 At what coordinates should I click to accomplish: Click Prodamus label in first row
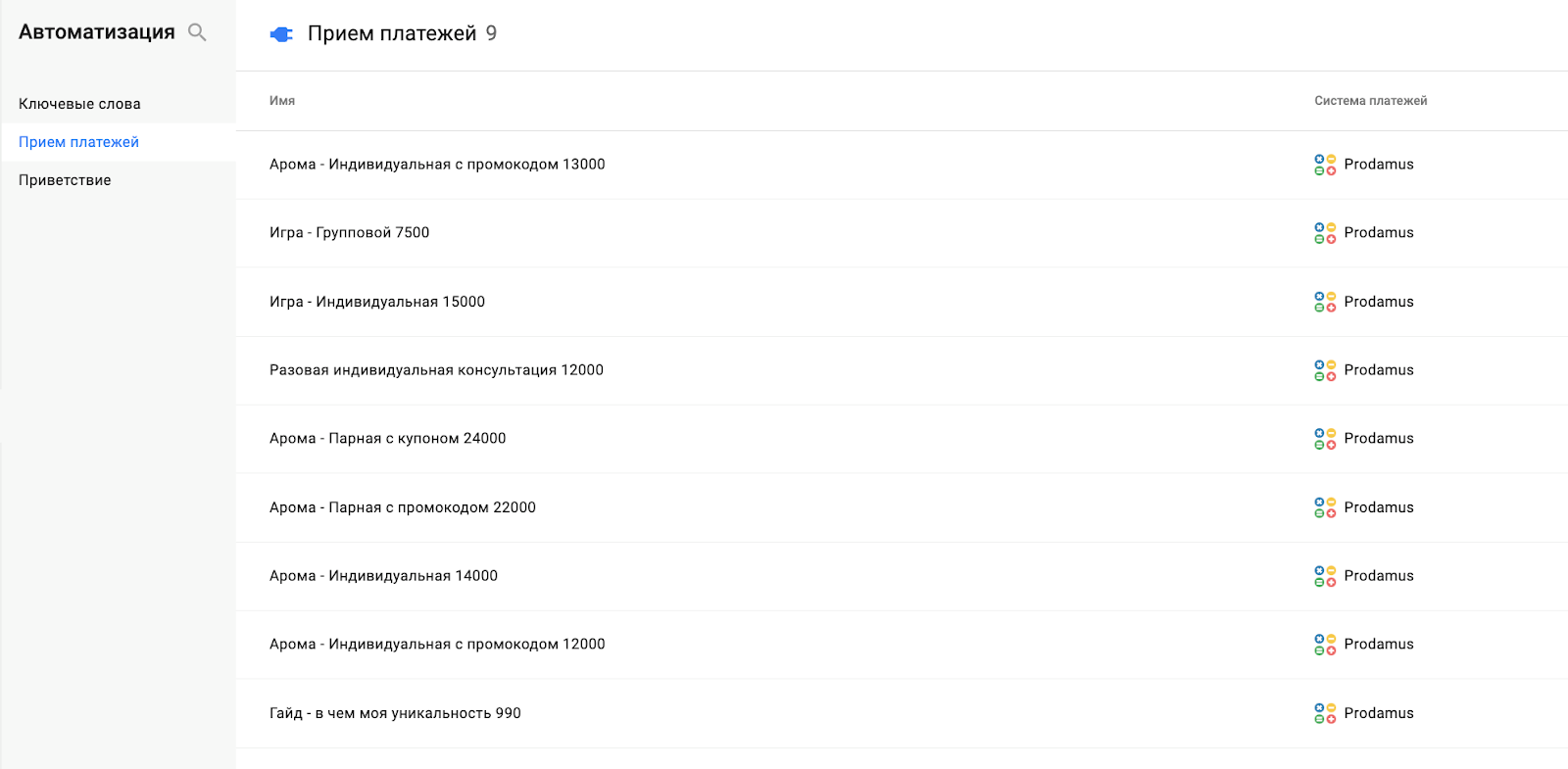[1379, 165]
